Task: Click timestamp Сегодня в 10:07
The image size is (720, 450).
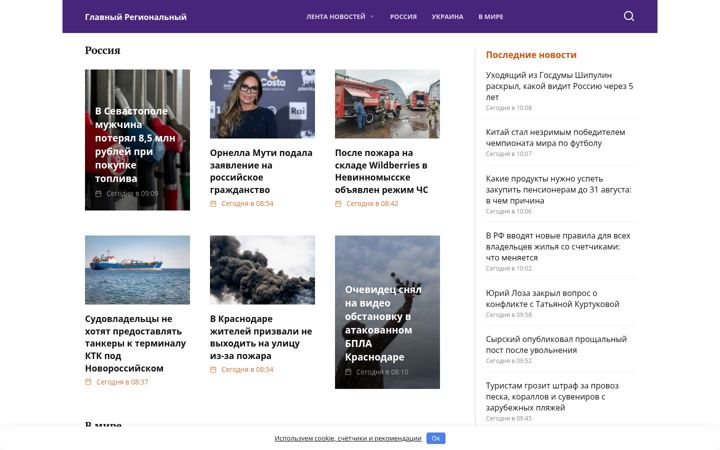Action: 509,154
